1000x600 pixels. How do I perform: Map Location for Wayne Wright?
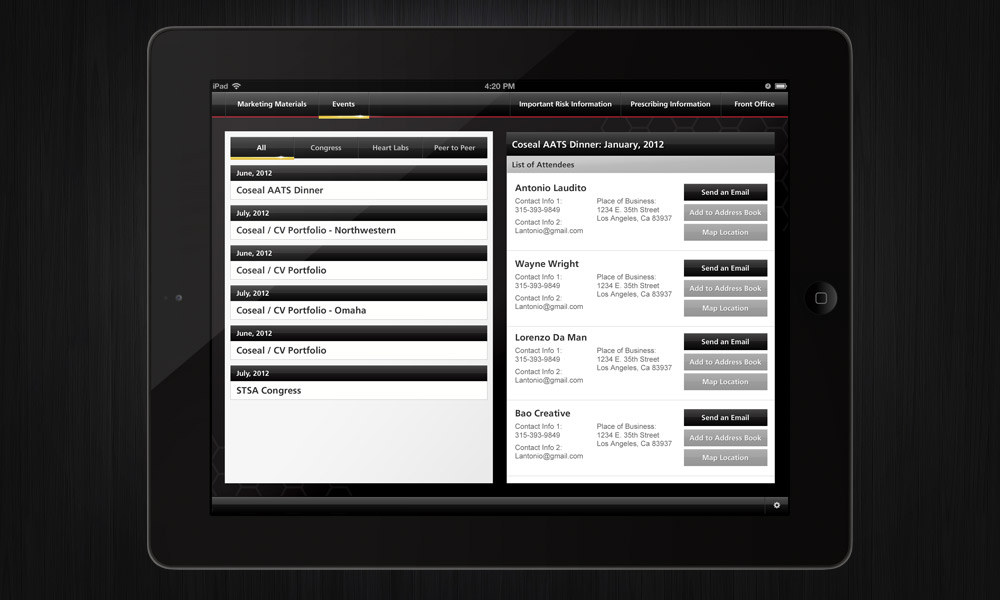tap(725, 308)
